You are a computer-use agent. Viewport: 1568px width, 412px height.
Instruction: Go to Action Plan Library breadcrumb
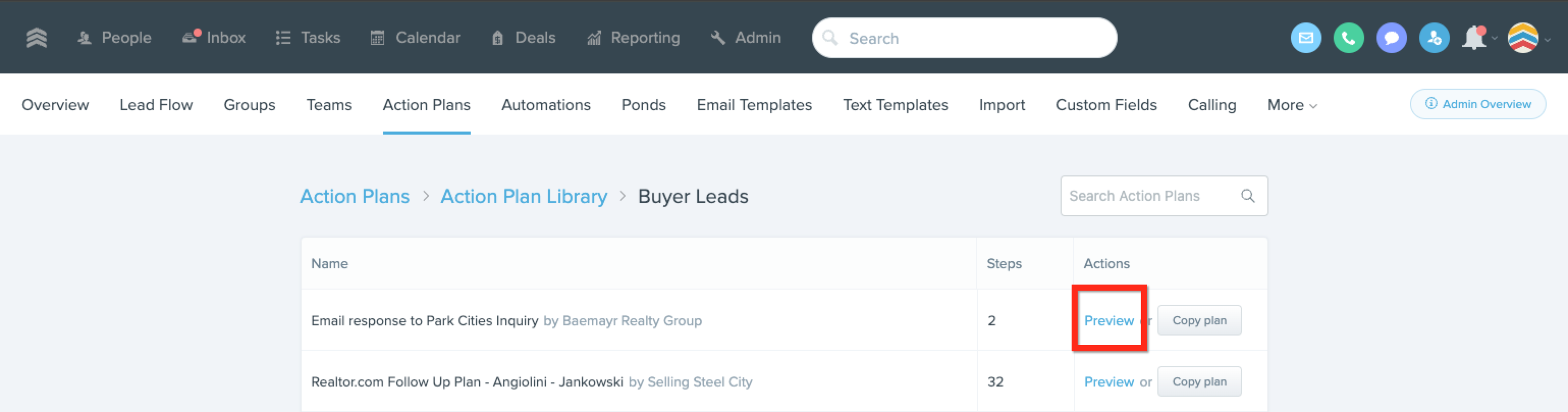tap(524, 196)
